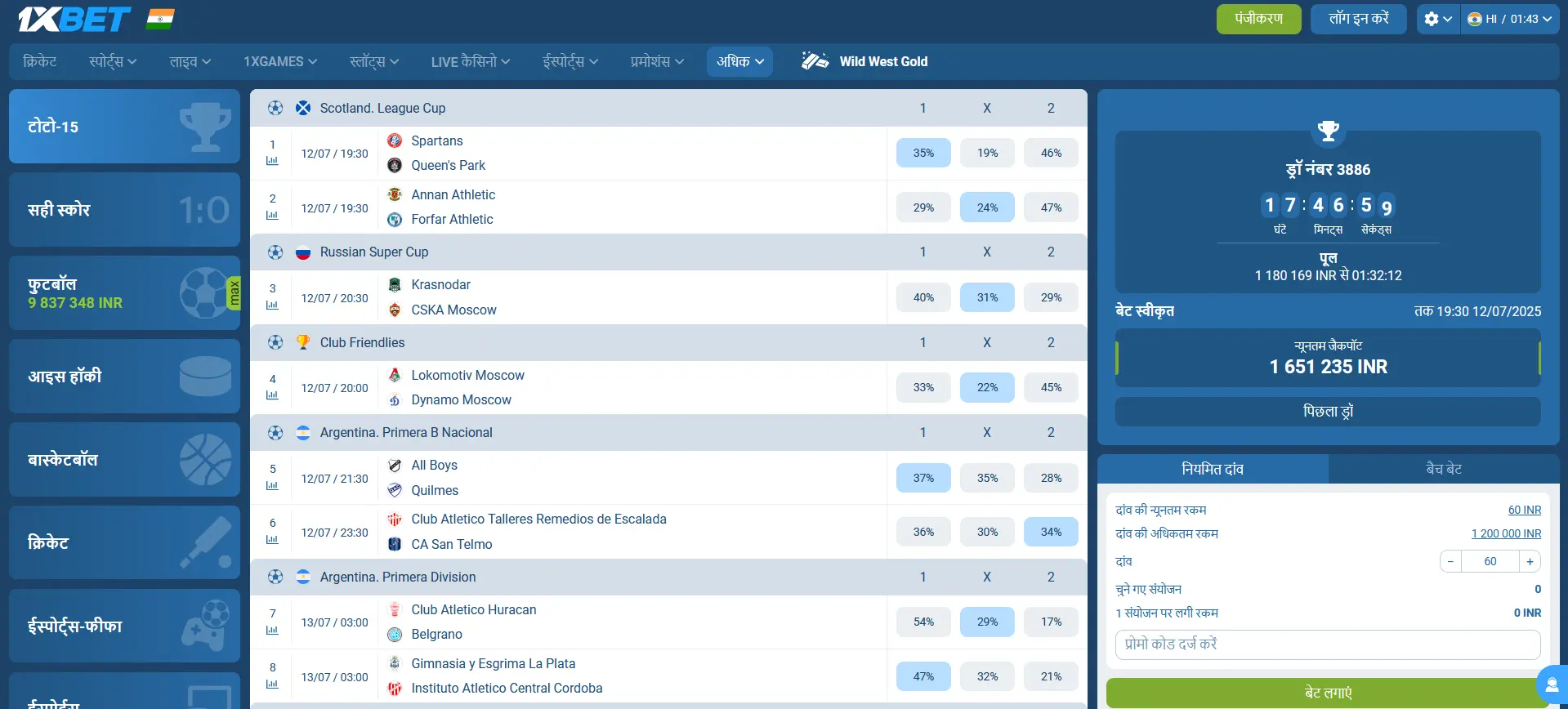Open statistics icon for match 8 Gimnasia

click(272, 684)
